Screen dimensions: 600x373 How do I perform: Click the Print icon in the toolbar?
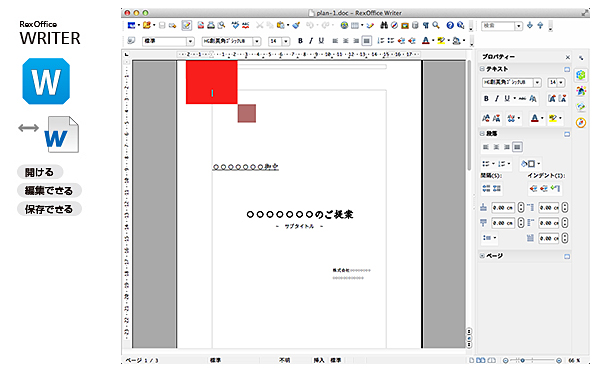click(x=211, y=25)
